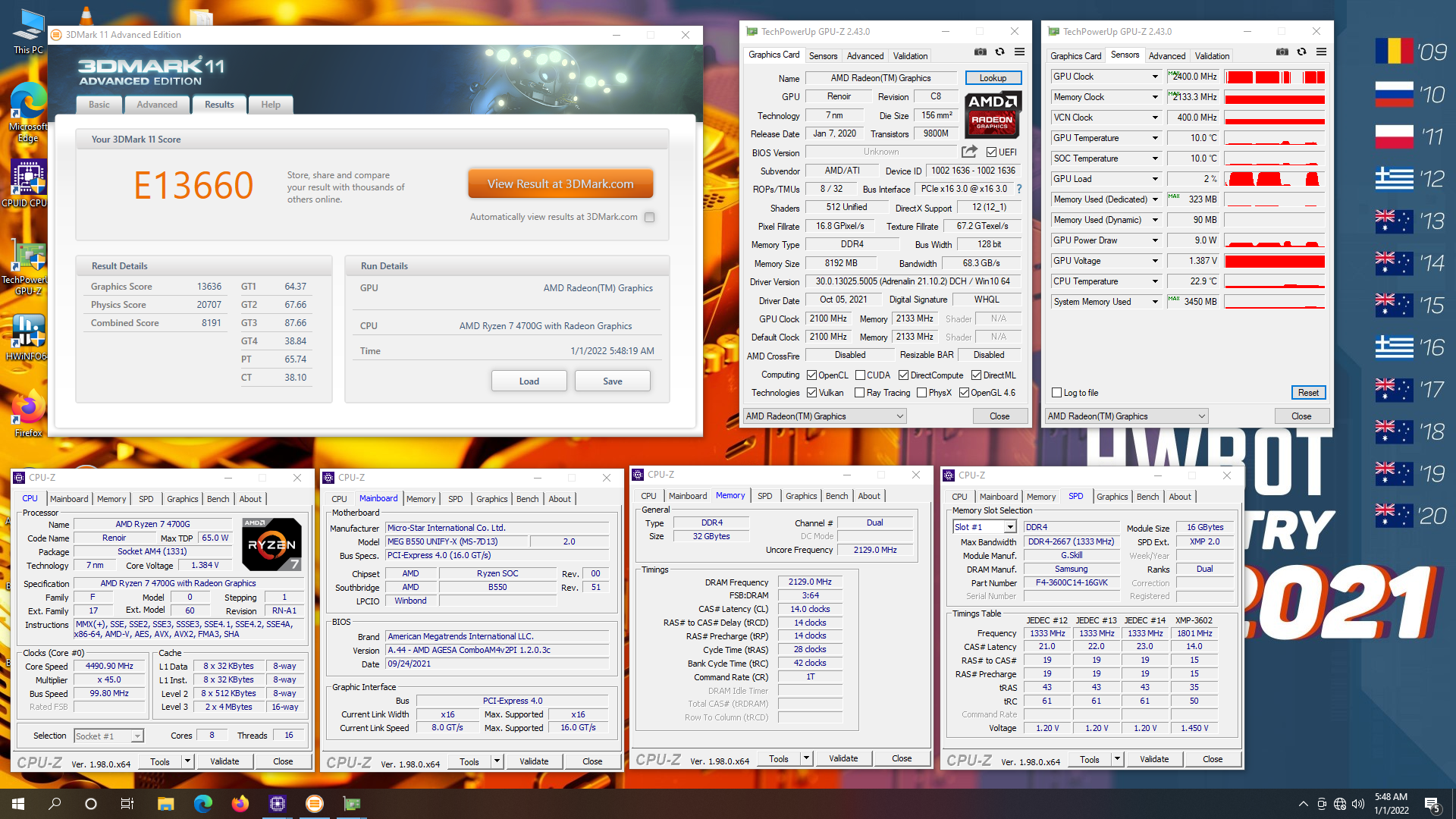Click GPU Voltage sensor history graph

click(1275, 261)
